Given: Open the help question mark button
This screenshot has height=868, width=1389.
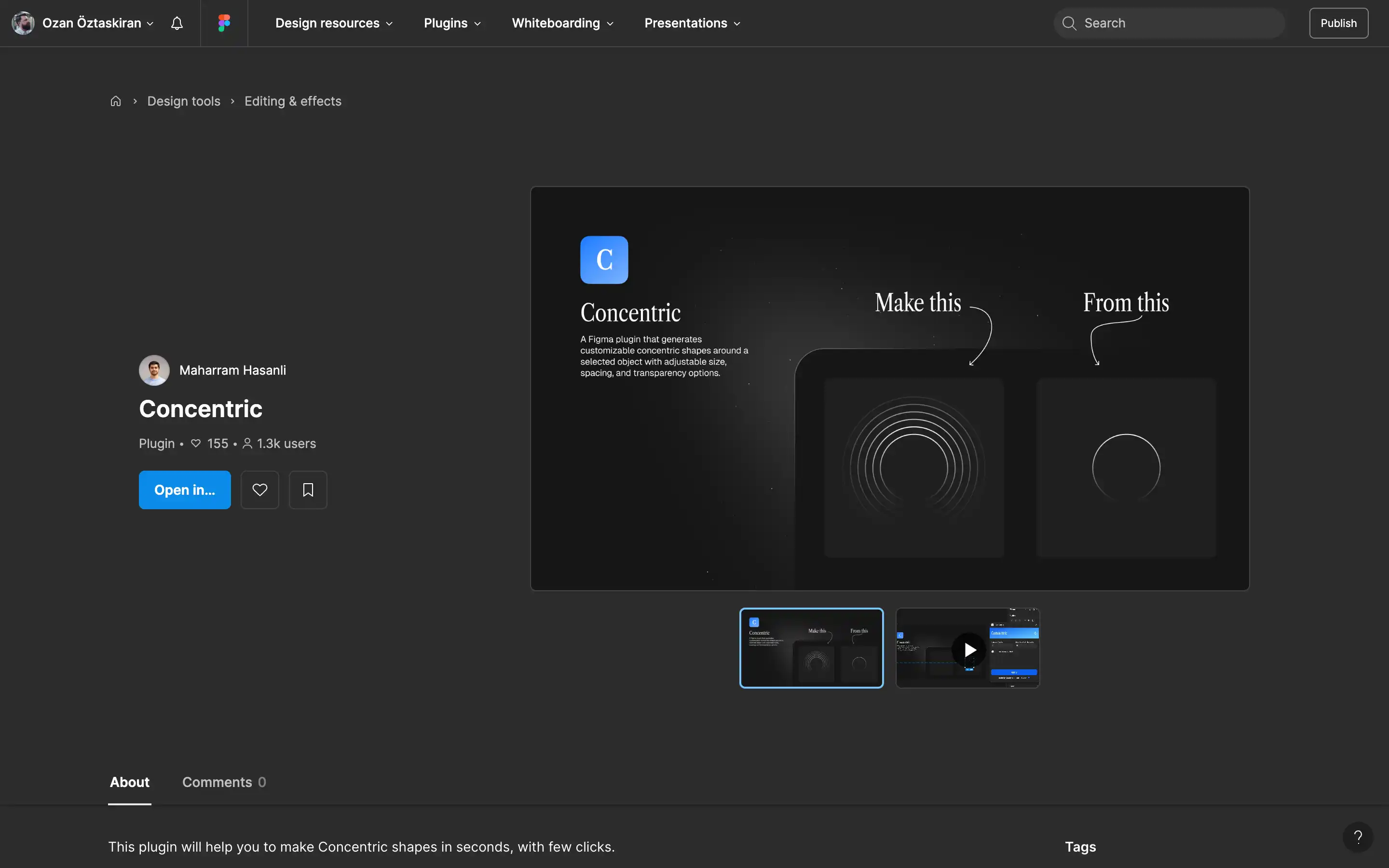Looking at the screenshot, I should click(x=1358, y=837).
